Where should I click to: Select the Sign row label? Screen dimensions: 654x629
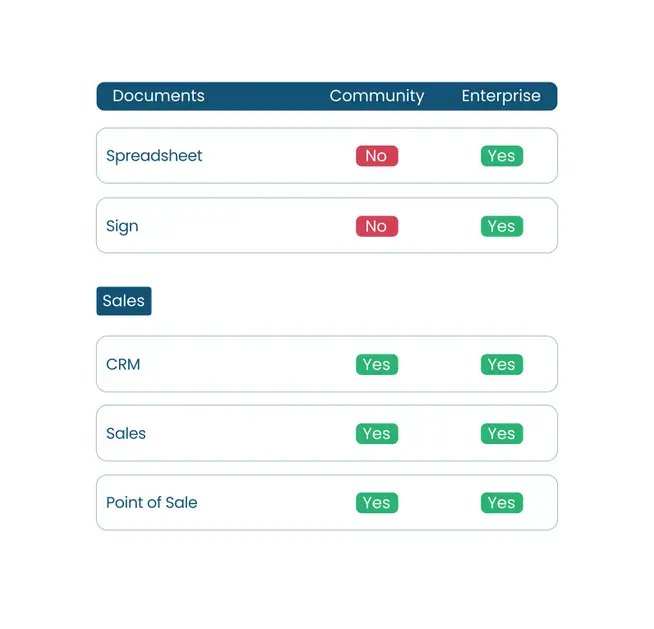pyautogui.click(x=122, y=226)
